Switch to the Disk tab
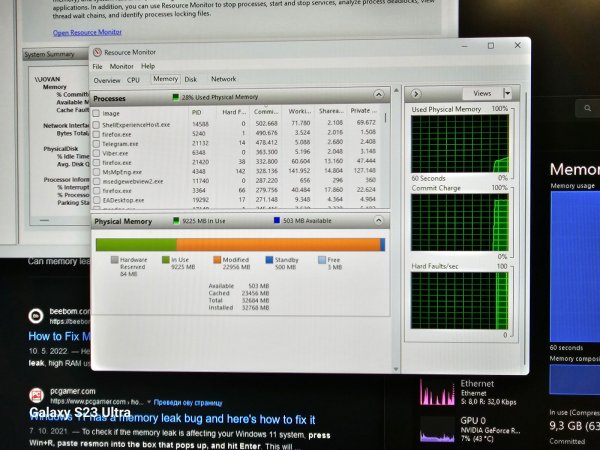 pos(191,79)
